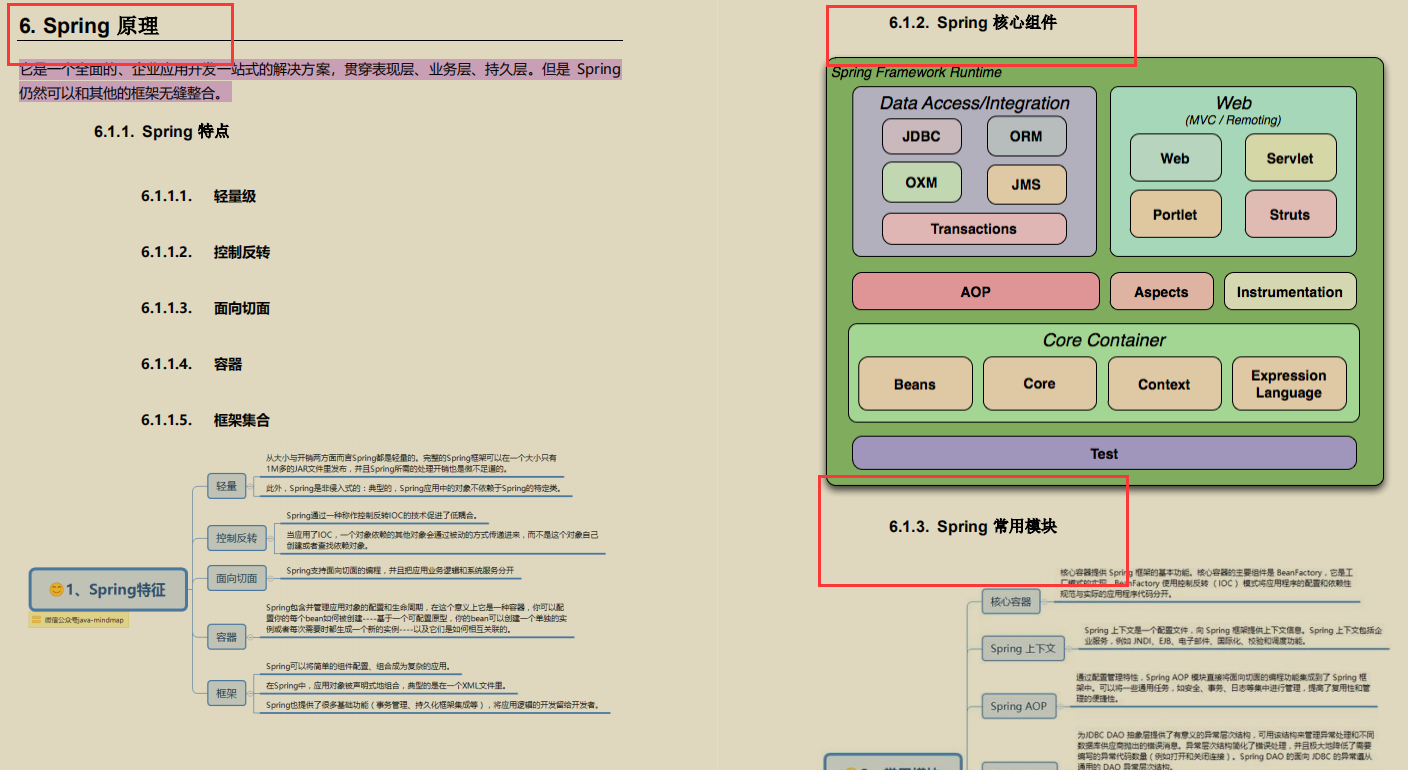Select the 面向切面 mindmap node
Screen dimensions: 1408x770
[237, 577]
